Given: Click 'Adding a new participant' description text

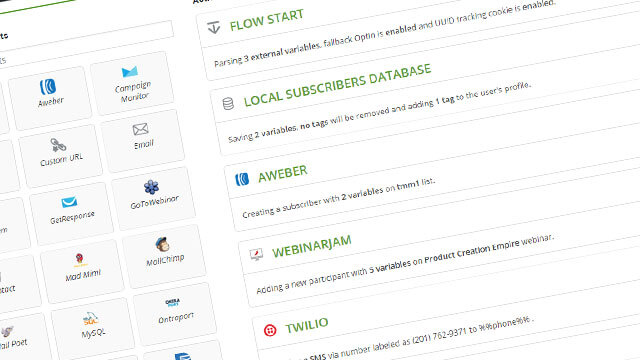Looking at the screenshot, I should 405,264.
